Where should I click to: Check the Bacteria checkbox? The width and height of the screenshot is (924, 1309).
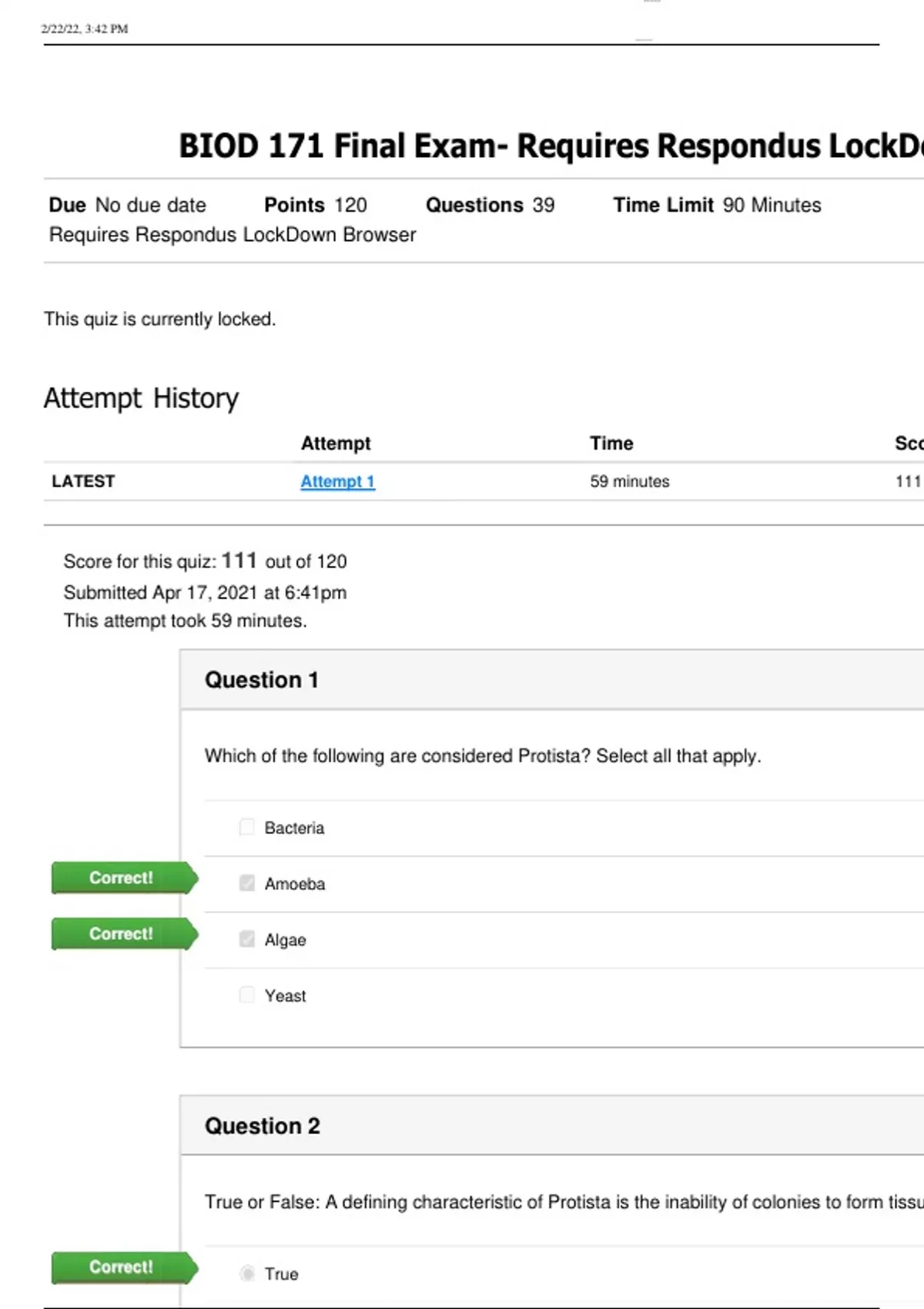pyautogui.click(x=246, y=827)
